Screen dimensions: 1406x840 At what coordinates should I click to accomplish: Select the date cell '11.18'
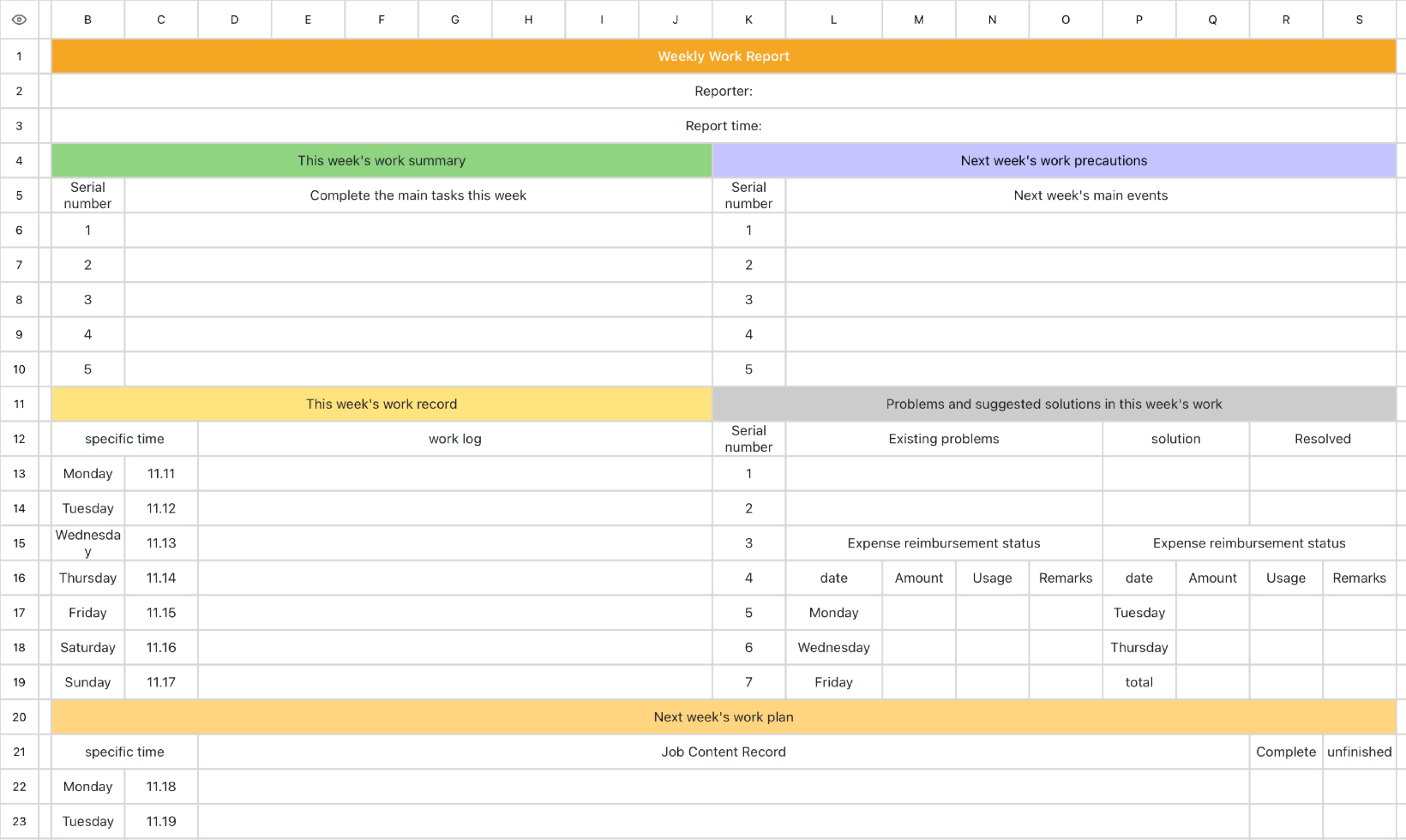pos(161,787)
